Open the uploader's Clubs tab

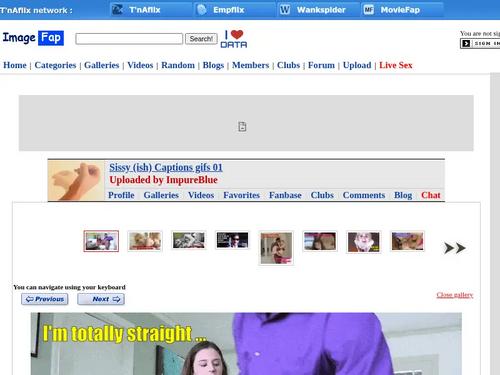click(322, 195)
